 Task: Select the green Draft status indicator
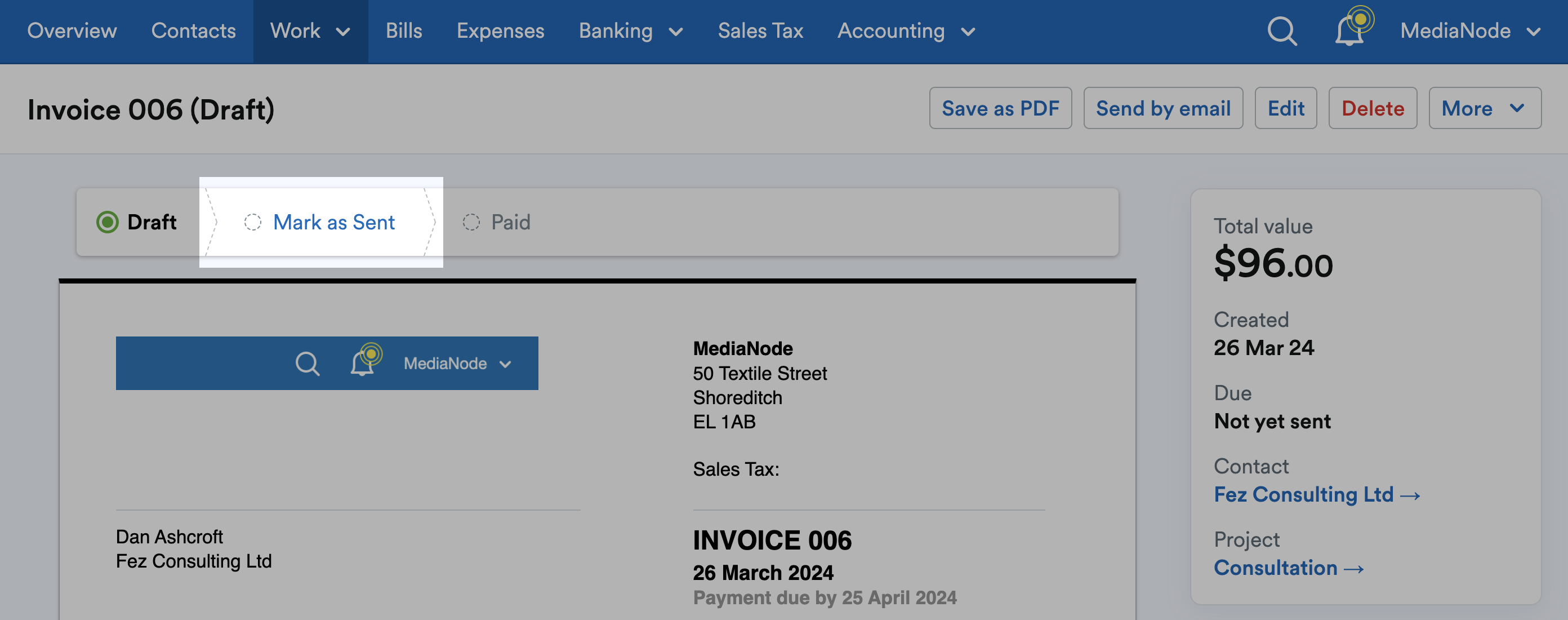pyautogui.click(x=108, y=222)
